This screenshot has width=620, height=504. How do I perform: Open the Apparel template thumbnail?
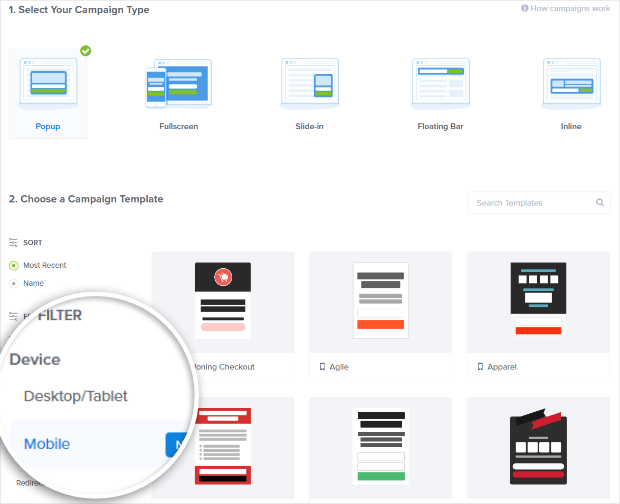pyautogui.click(x=538, y=302)
